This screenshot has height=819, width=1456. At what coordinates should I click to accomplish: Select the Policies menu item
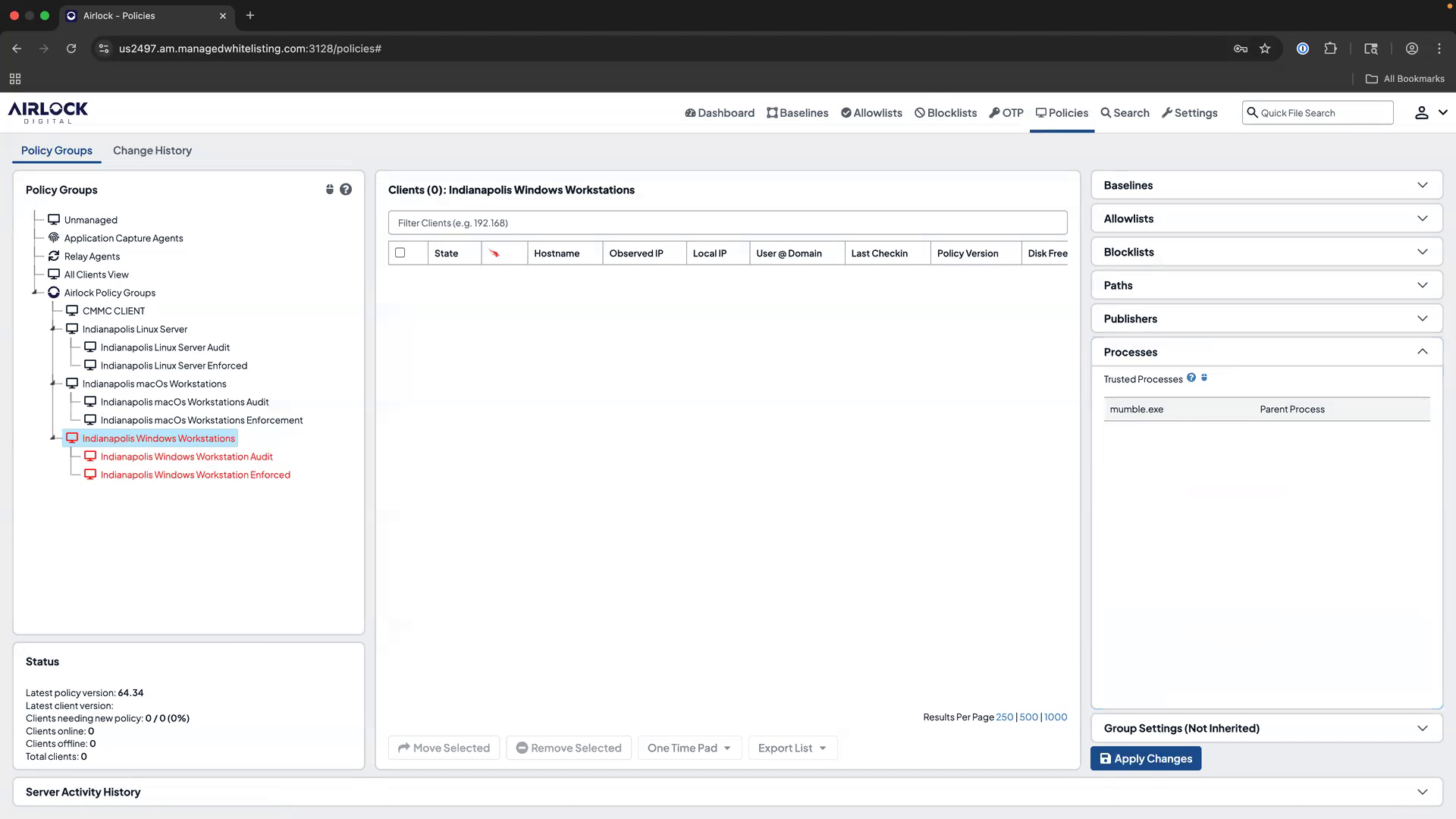(1062, 112)
